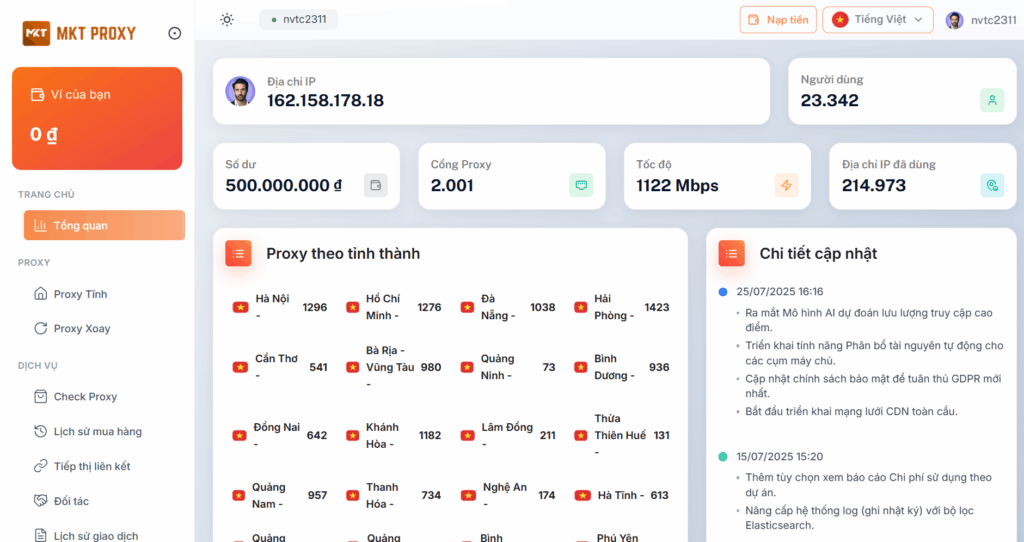Image resolution: width=1024 pixels, height=542 pixels.
Task: Click the icon in Địa chỉ IP đã dùng card
Action: click(992, 185)
